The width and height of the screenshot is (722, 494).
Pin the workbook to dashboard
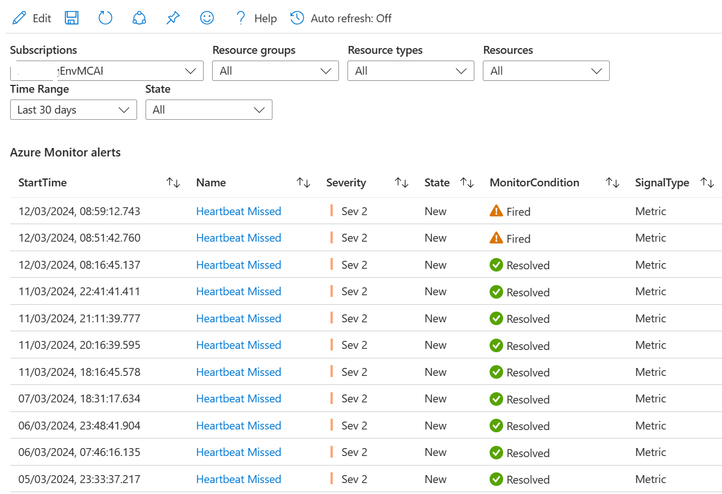coord(173,18)
